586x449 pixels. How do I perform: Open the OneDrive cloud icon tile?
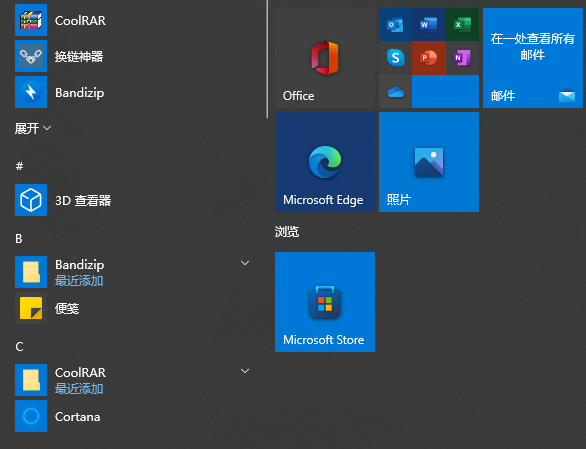tap(395, 92)
